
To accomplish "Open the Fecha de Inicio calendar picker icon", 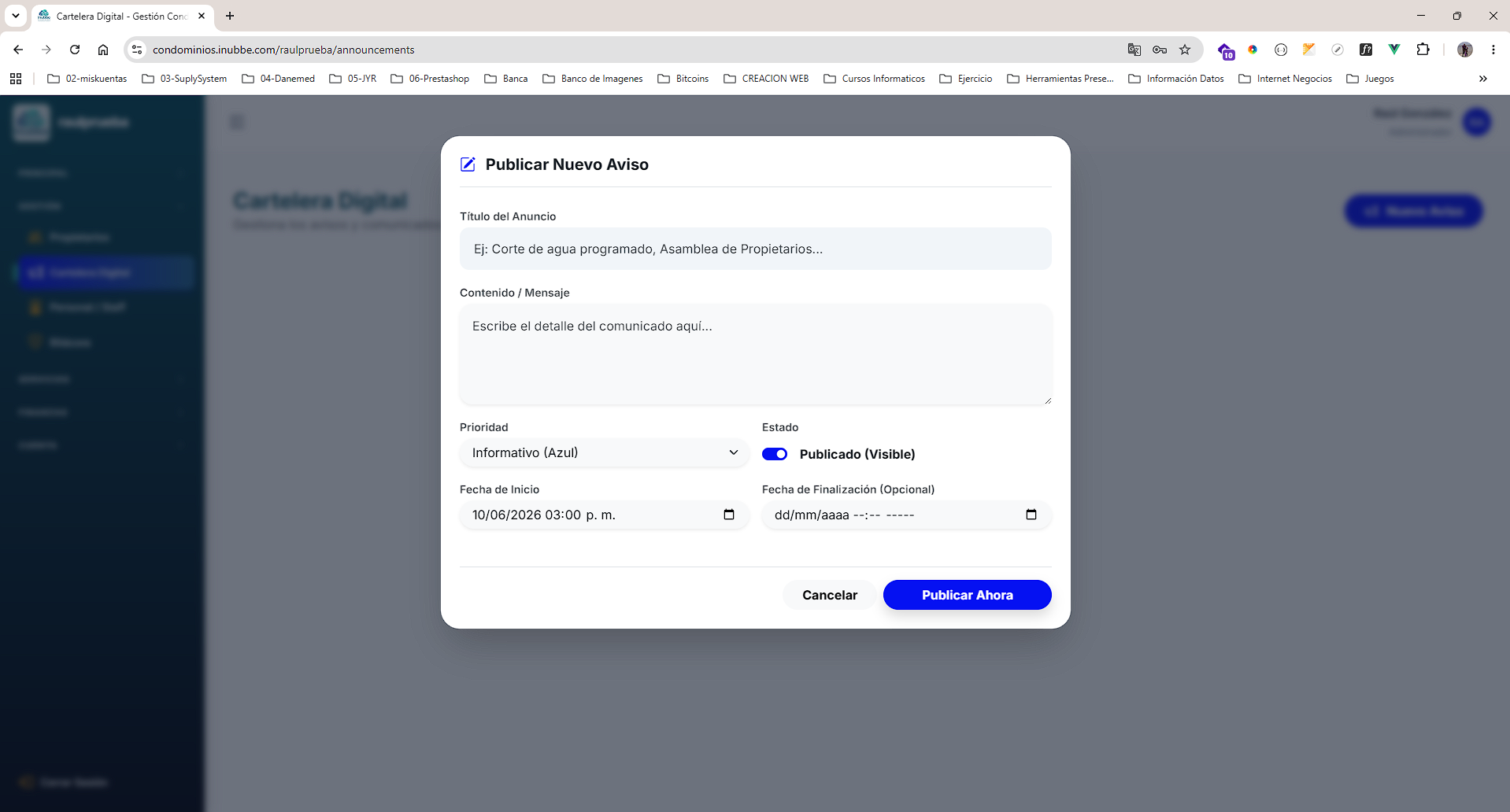I will click(729, 515).
